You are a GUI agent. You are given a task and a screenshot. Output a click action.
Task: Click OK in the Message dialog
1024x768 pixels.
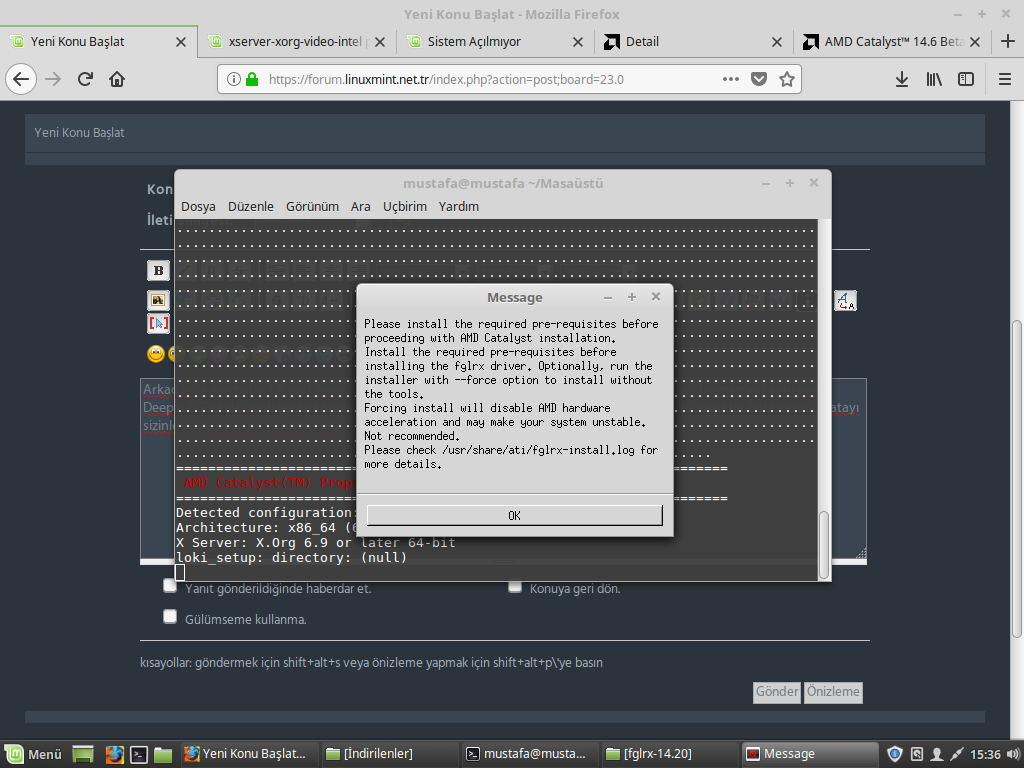pos(515,515)
